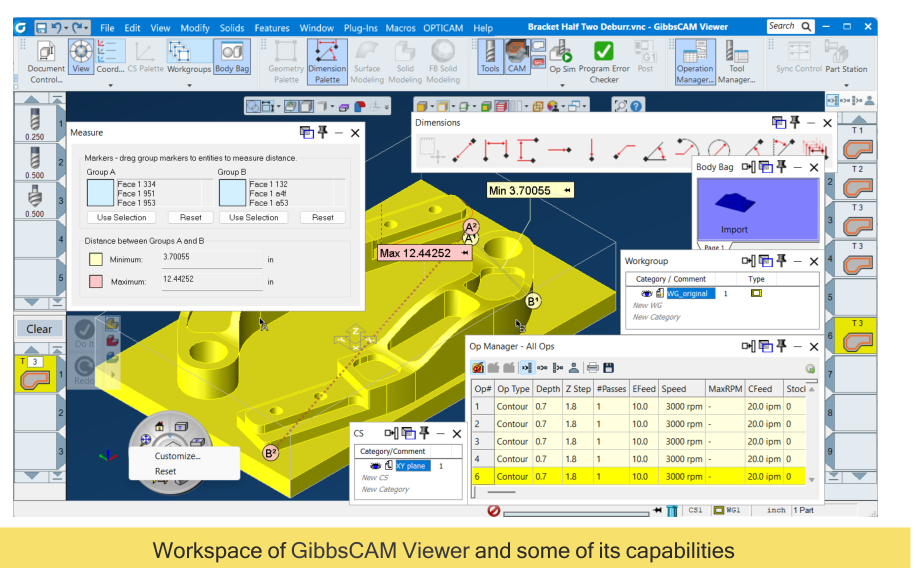Click the Save icon in title bar

click(41, 27)
